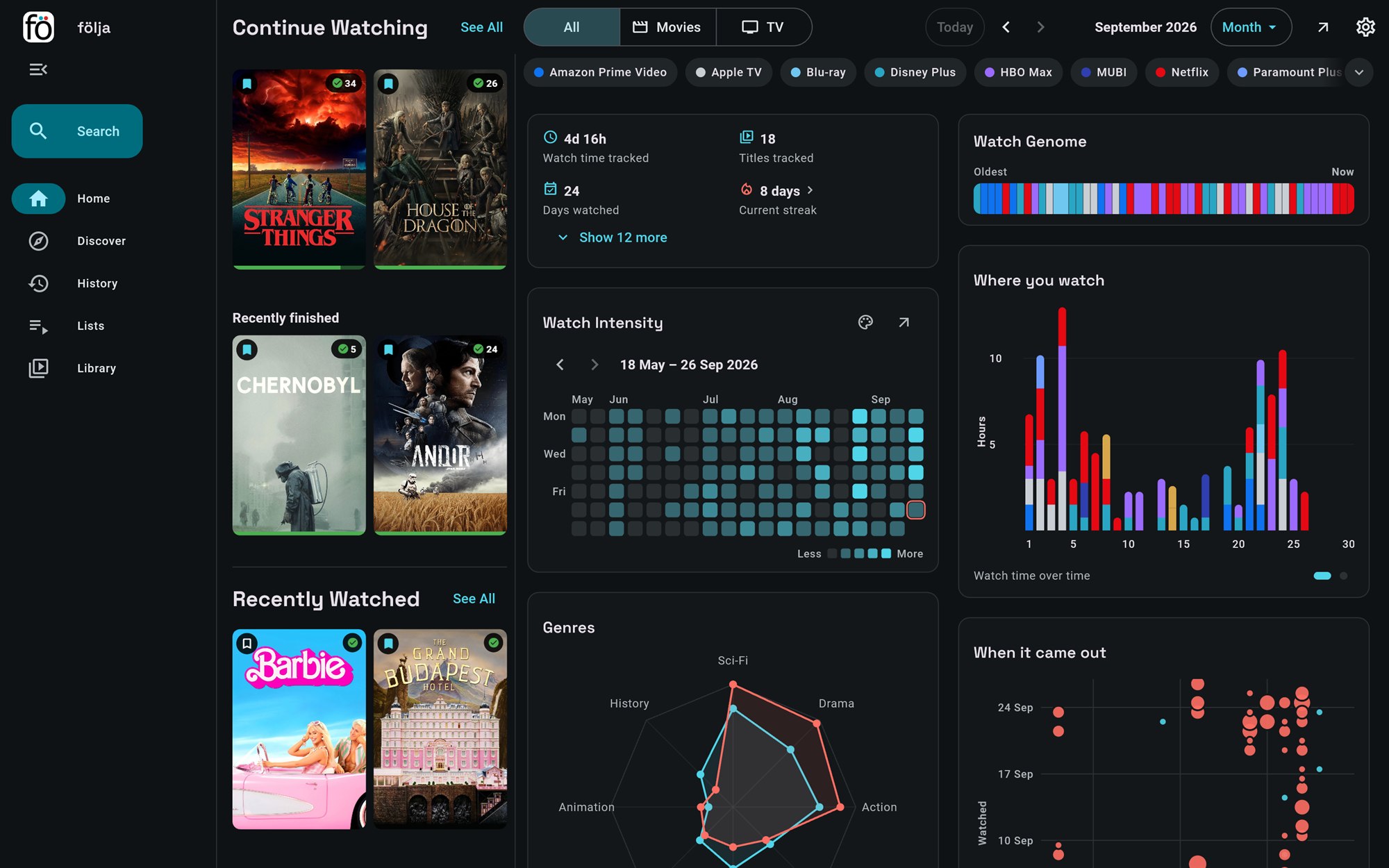Filter by Disney Plus chip
The image size is (1389, 868).
pos(915,72)
